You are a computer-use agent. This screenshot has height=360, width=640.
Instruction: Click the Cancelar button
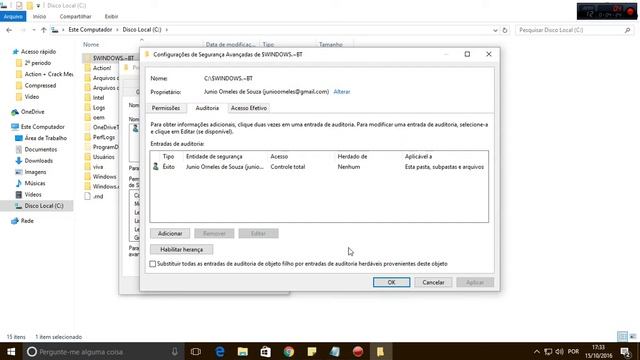pos(433,282)
